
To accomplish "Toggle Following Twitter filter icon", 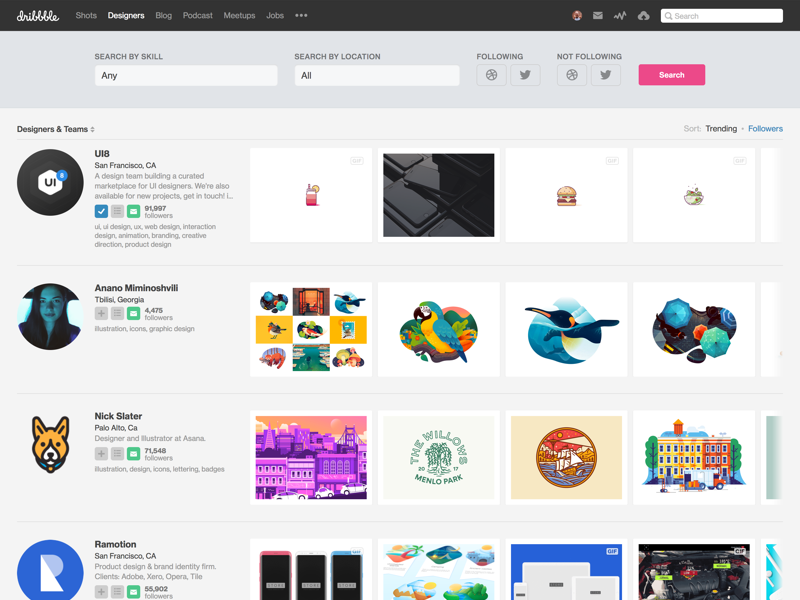I will click(x=525, y=75).
